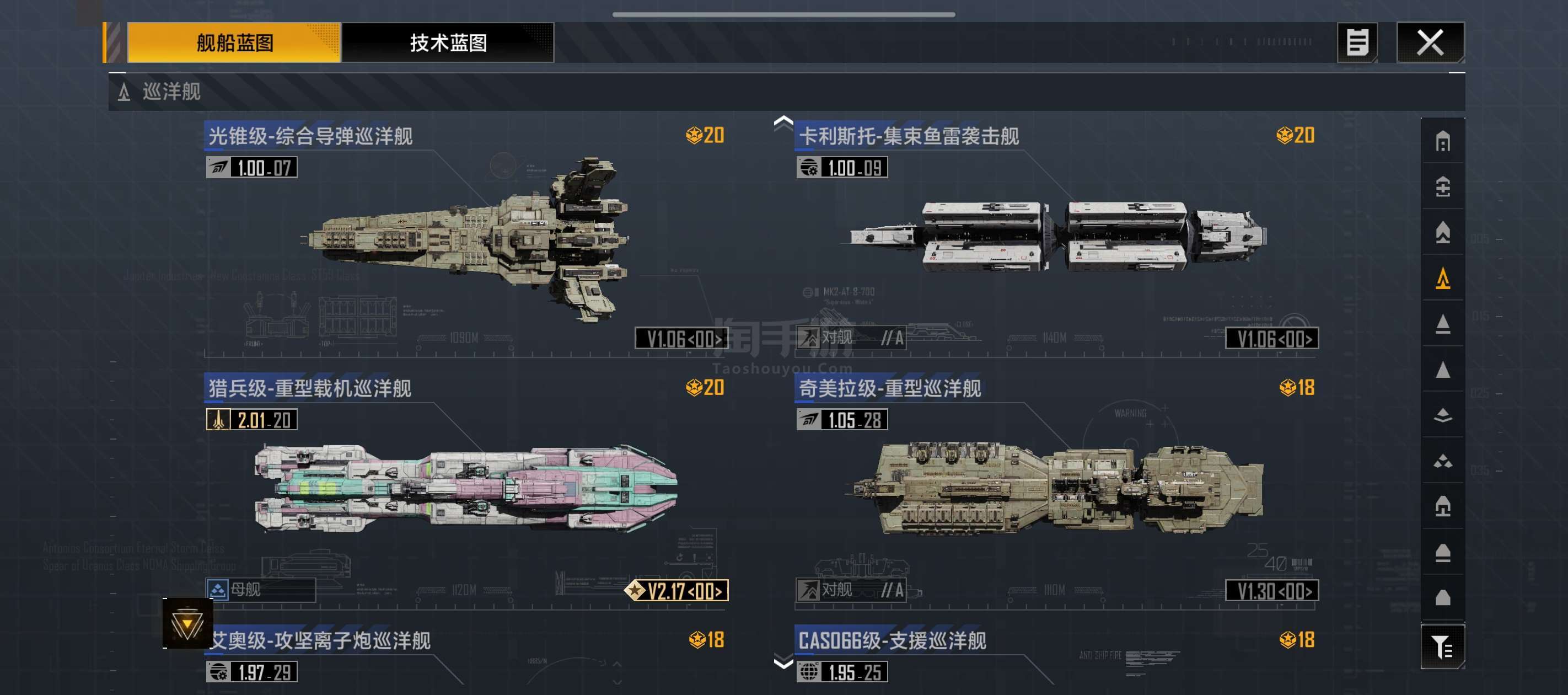
Task: Select the solid triangle ship-class icon
Action: (x=1443, y=370)
